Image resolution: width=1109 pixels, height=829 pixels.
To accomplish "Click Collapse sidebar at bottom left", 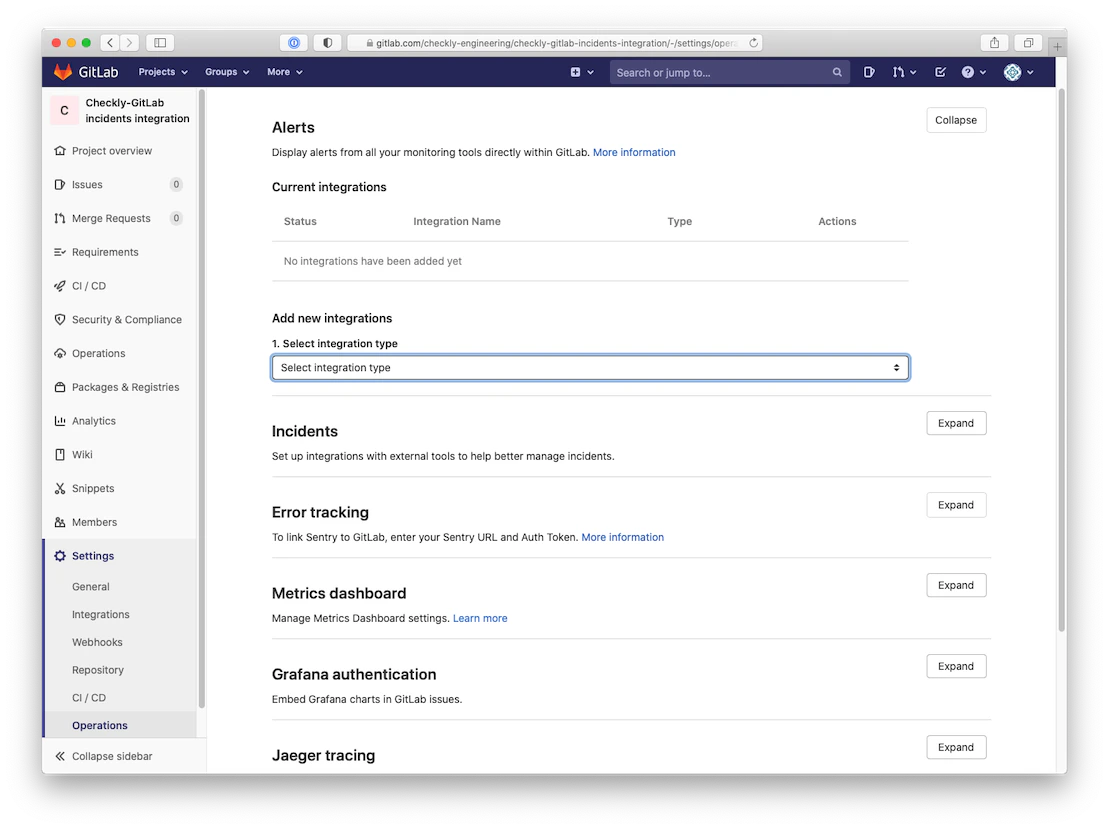I will click(104, 756).
